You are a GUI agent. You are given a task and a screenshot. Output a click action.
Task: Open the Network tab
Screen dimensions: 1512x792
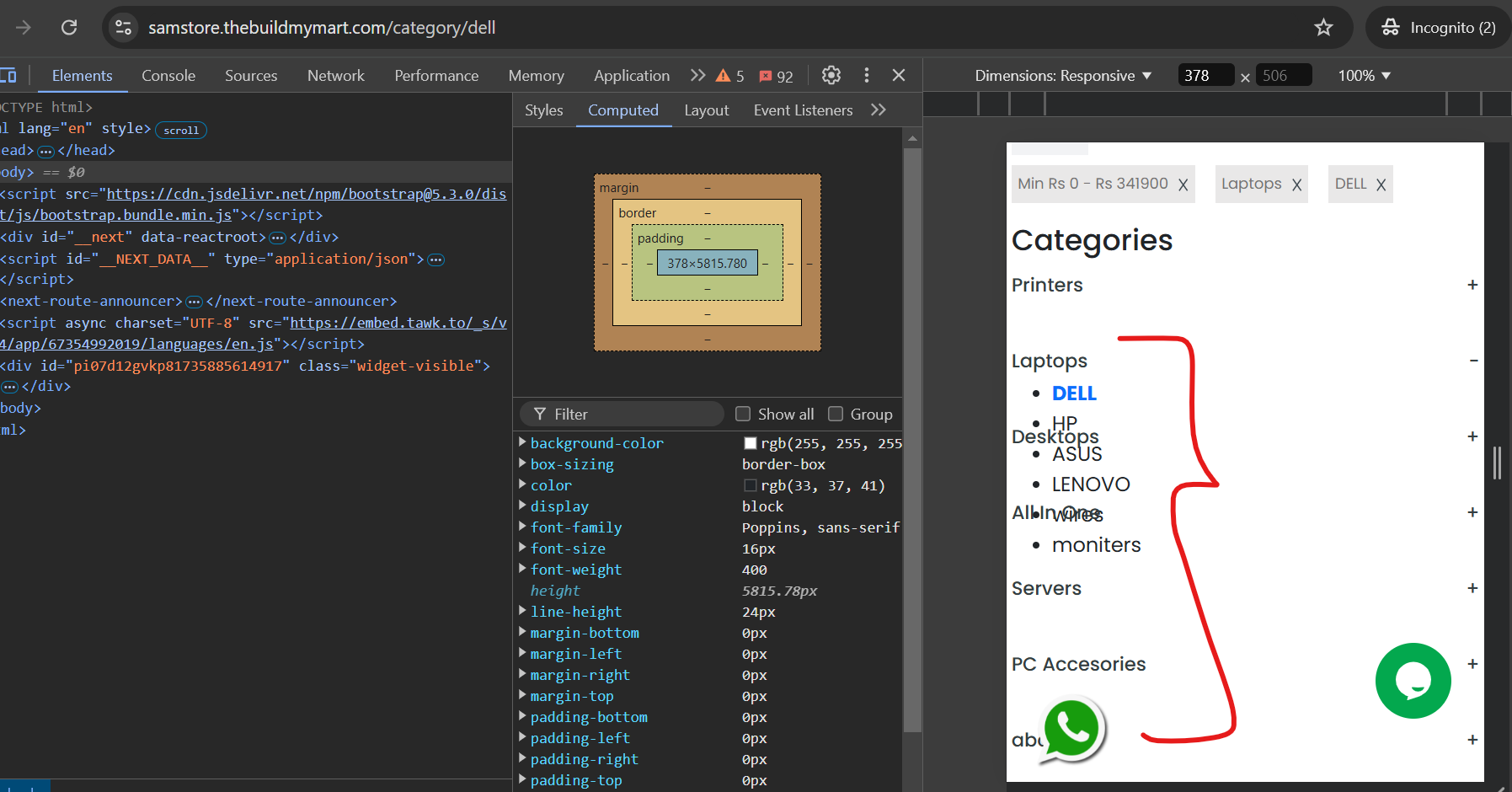336,76
